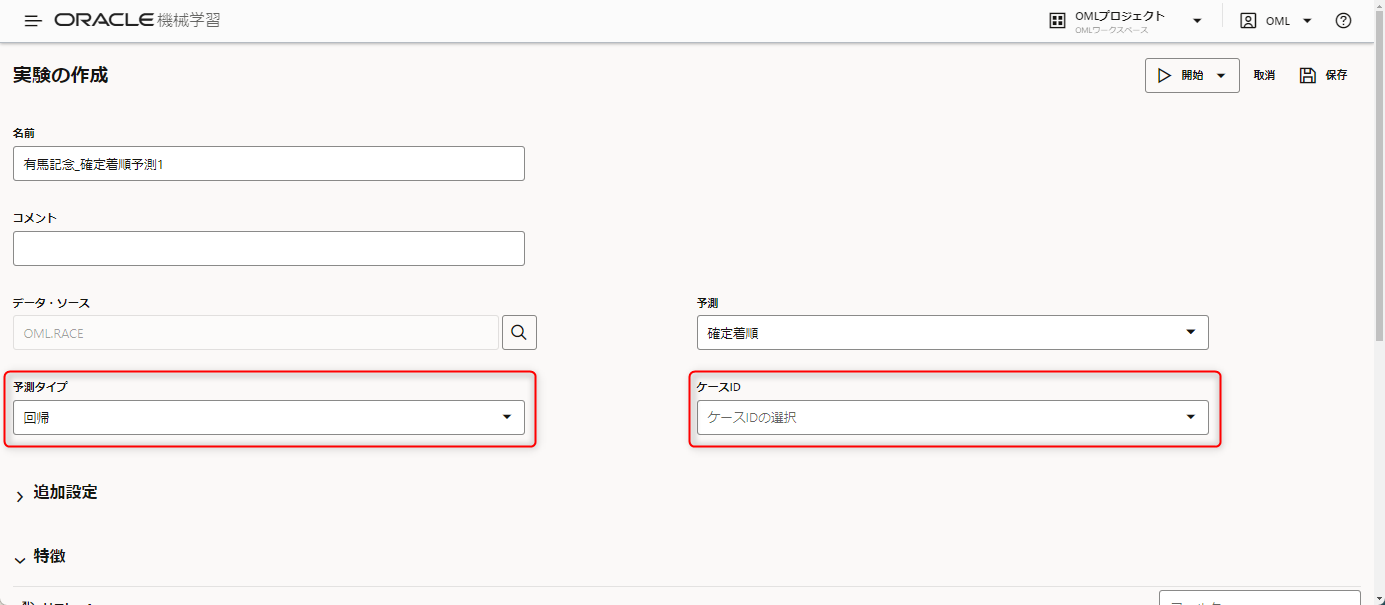Viewport: 1385px width, 605px height.
Task: Click the 取消 cancel button
Action: click(1264, 75)
